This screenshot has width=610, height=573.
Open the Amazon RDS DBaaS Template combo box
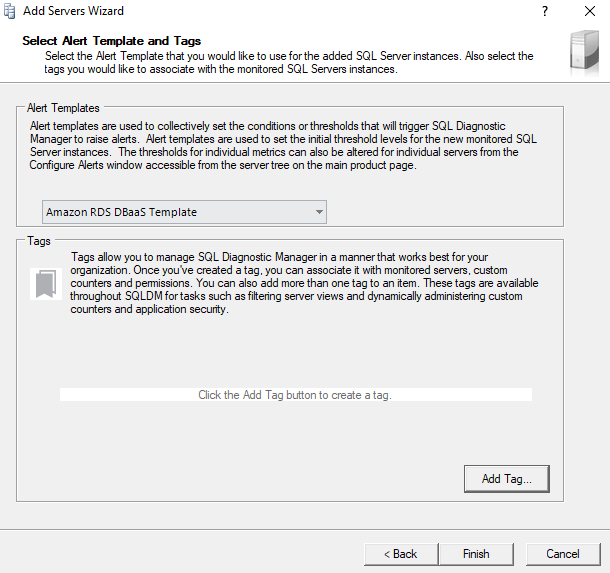click(x=184, y=212)
